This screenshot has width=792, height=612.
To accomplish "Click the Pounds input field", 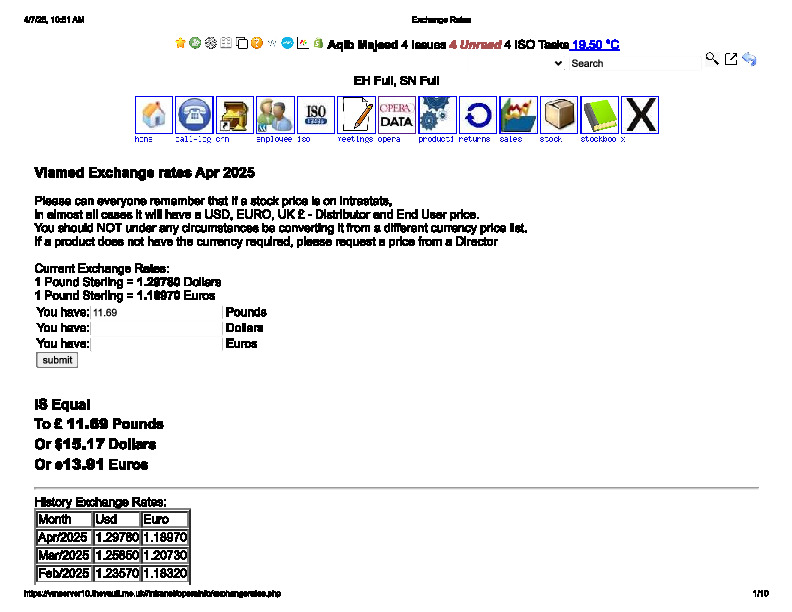I will (x=156, y=313).
